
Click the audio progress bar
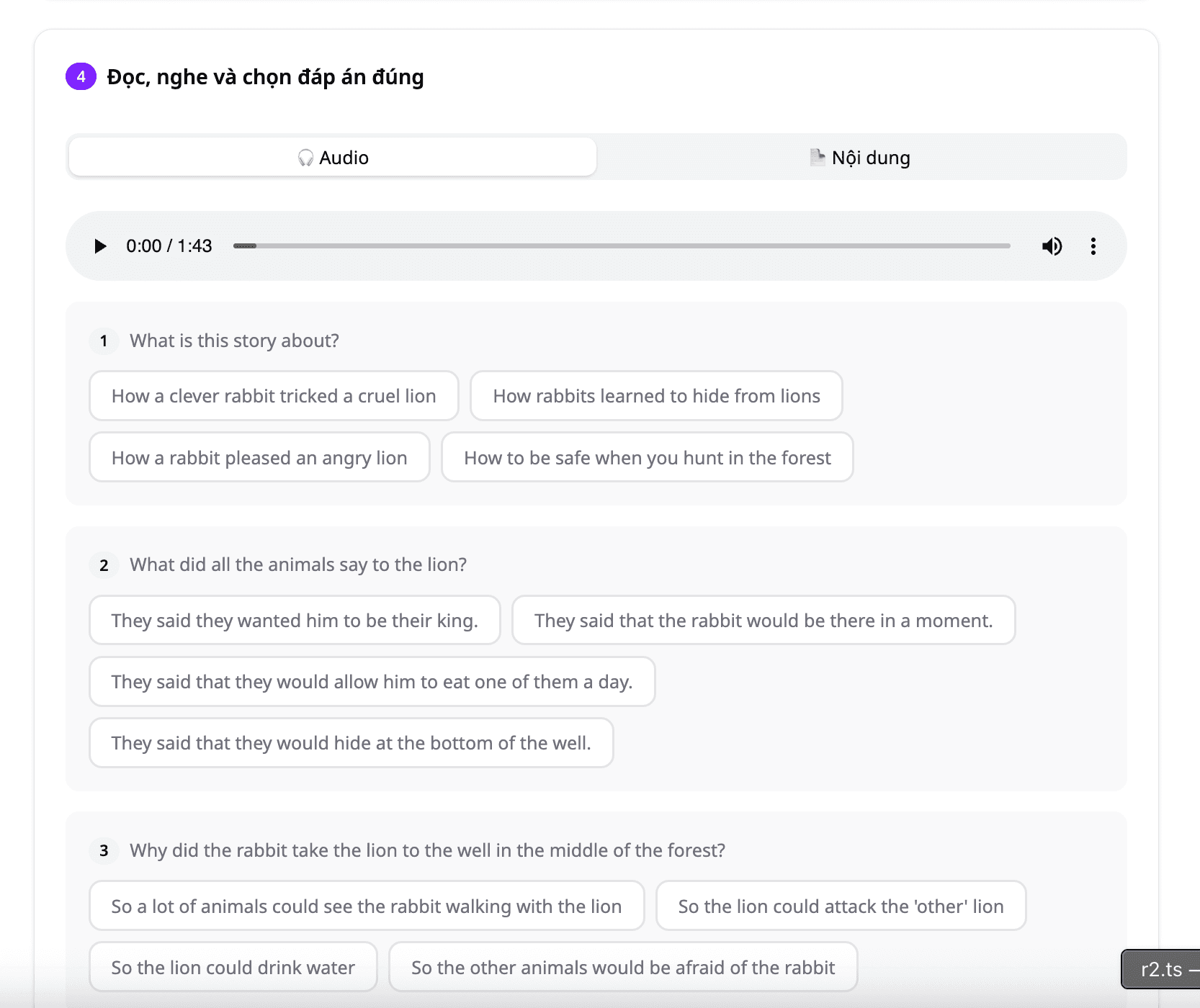click(x=622, y=246)
